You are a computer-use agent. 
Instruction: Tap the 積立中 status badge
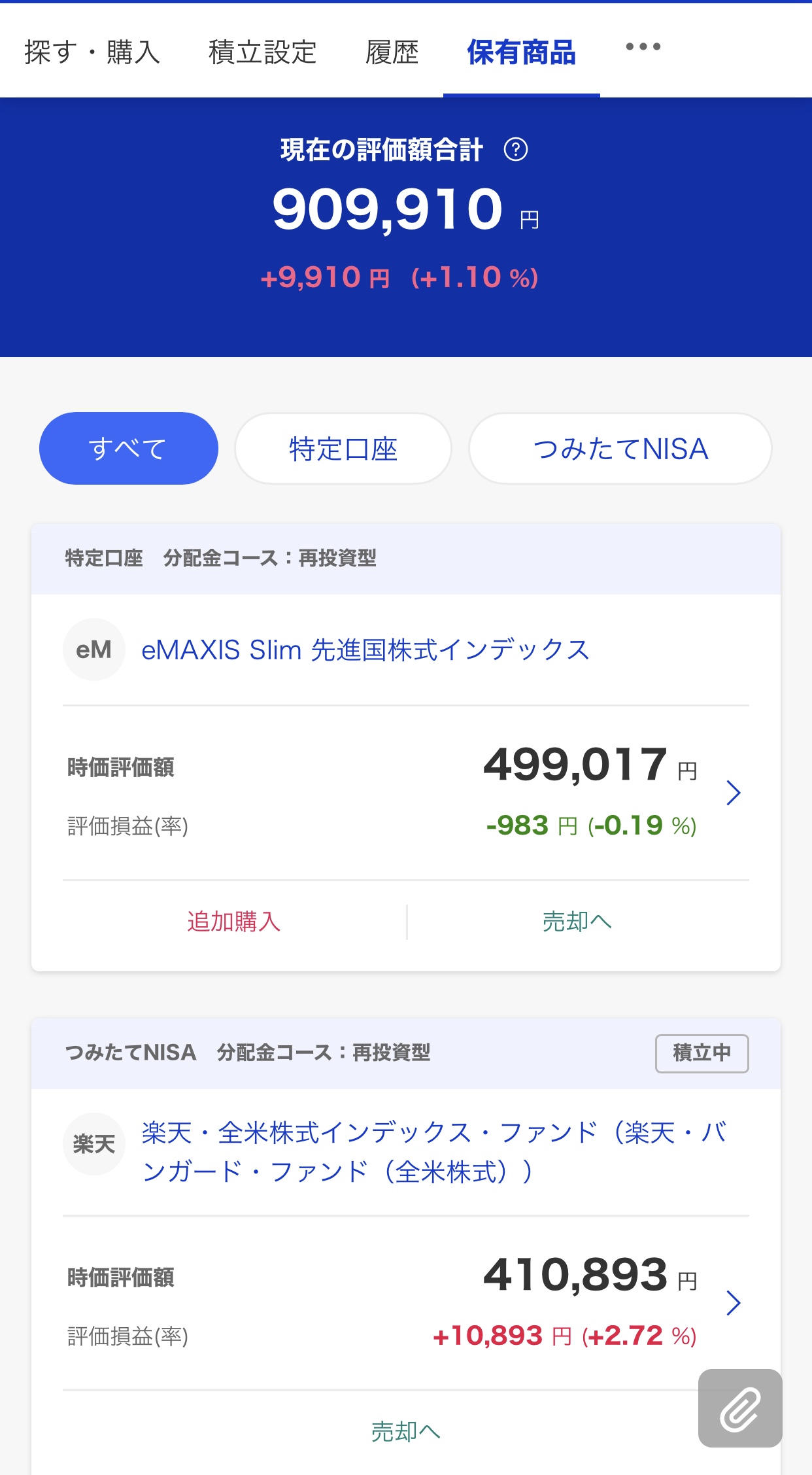[702, 1053]
